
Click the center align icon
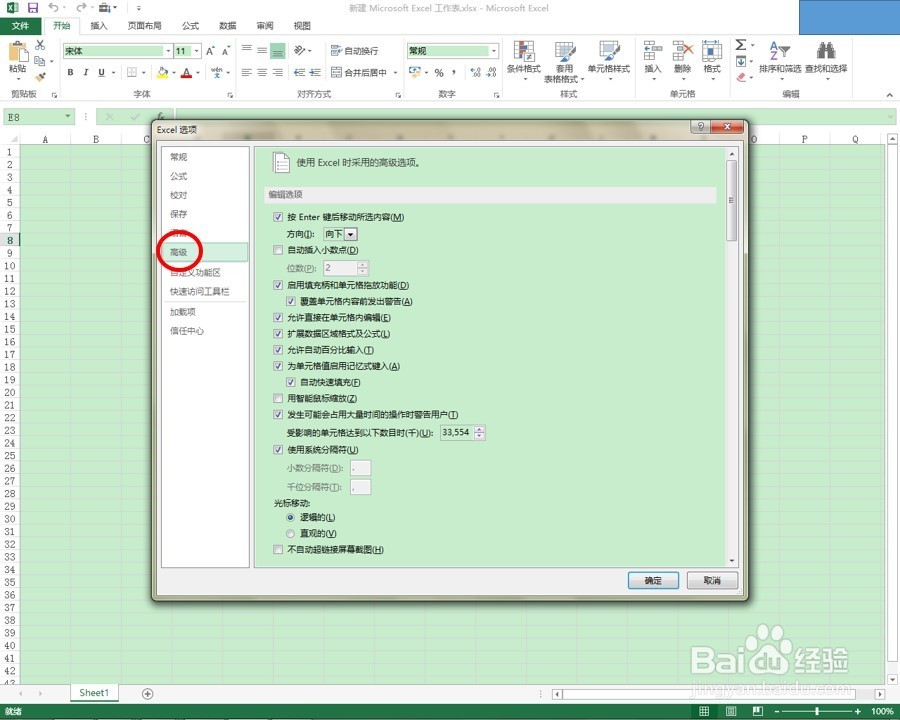coord(262,72)
